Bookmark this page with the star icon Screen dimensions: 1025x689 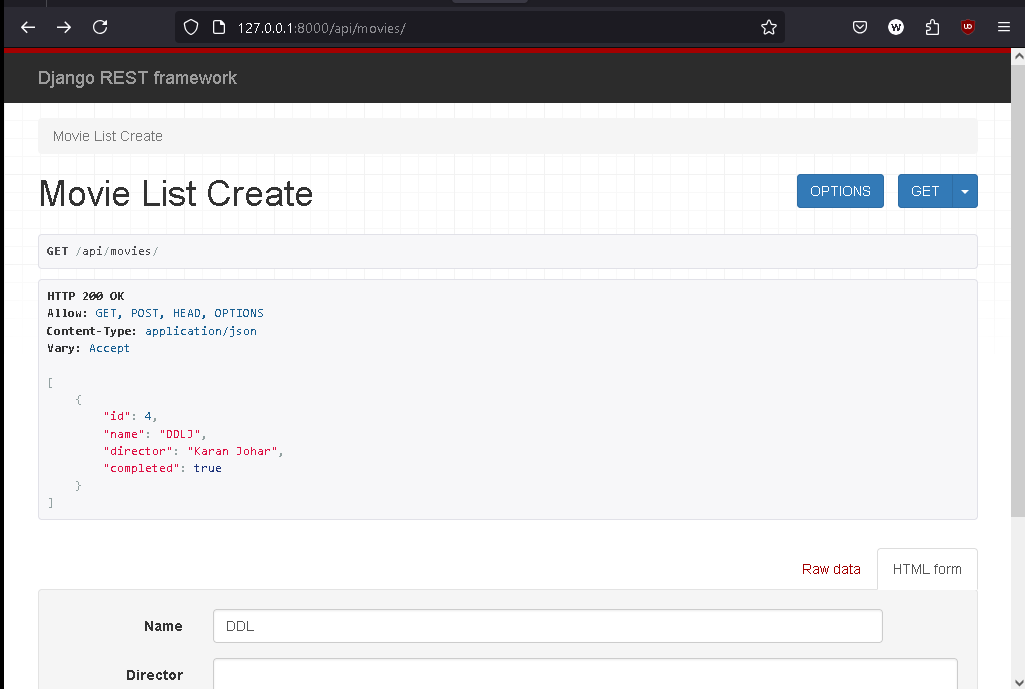click(x=769, y=27)
